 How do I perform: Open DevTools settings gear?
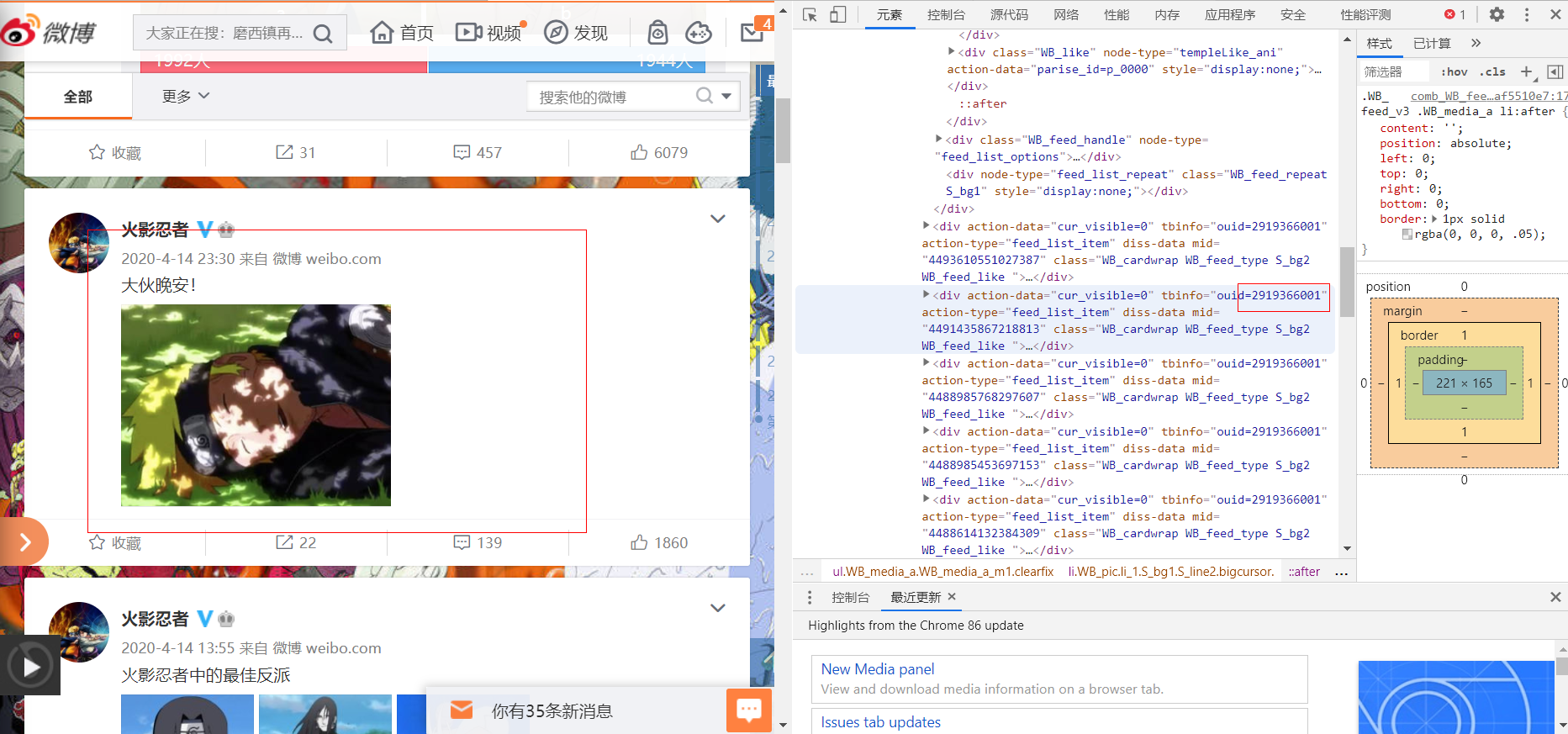click(1497, 14)
